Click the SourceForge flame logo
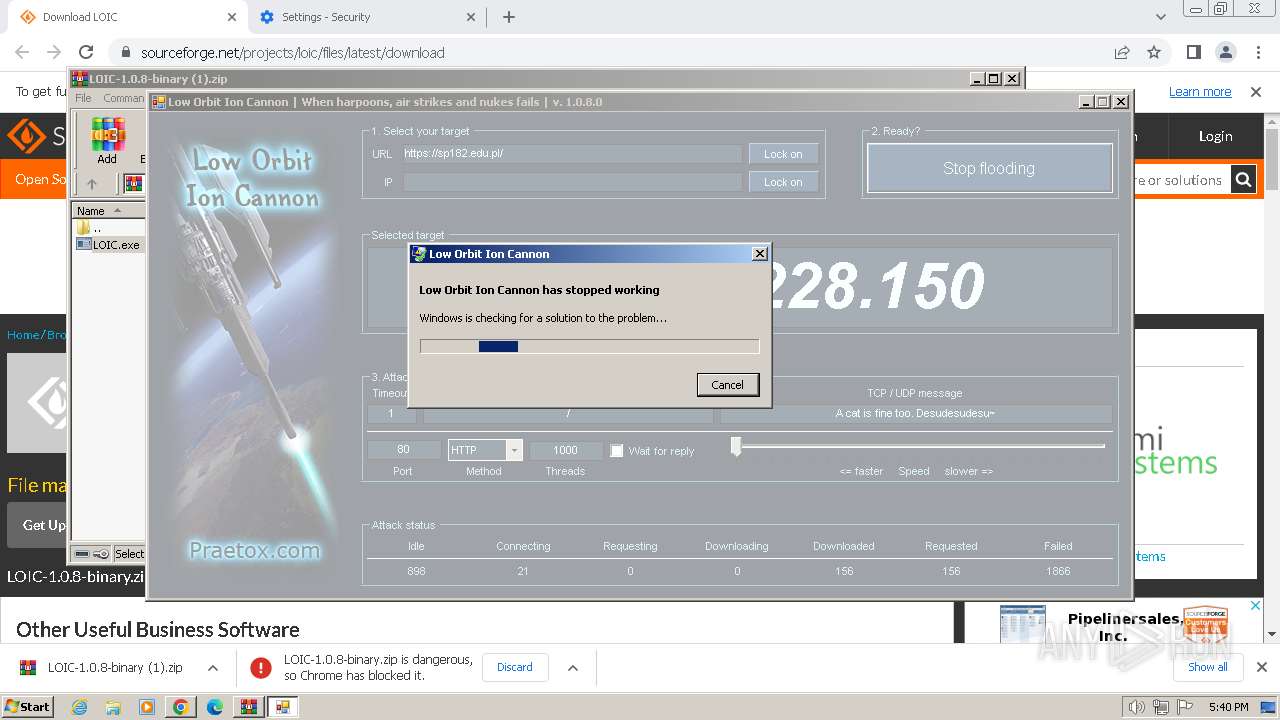The image size is (1280, 720). (x=26, y=136)
